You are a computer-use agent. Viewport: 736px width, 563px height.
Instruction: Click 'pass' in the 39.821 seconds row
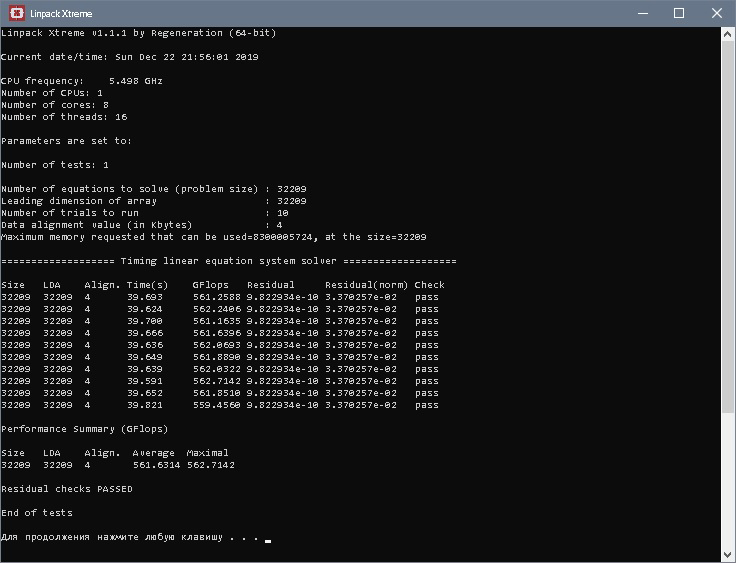click(427, 405)
